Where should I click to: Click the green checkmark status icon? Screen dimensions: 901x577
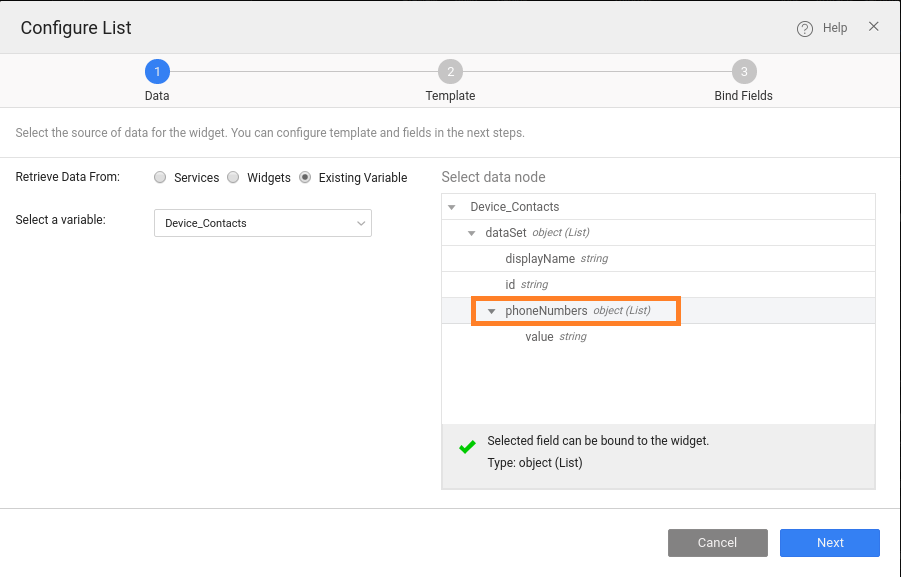[x=466, y=448]
